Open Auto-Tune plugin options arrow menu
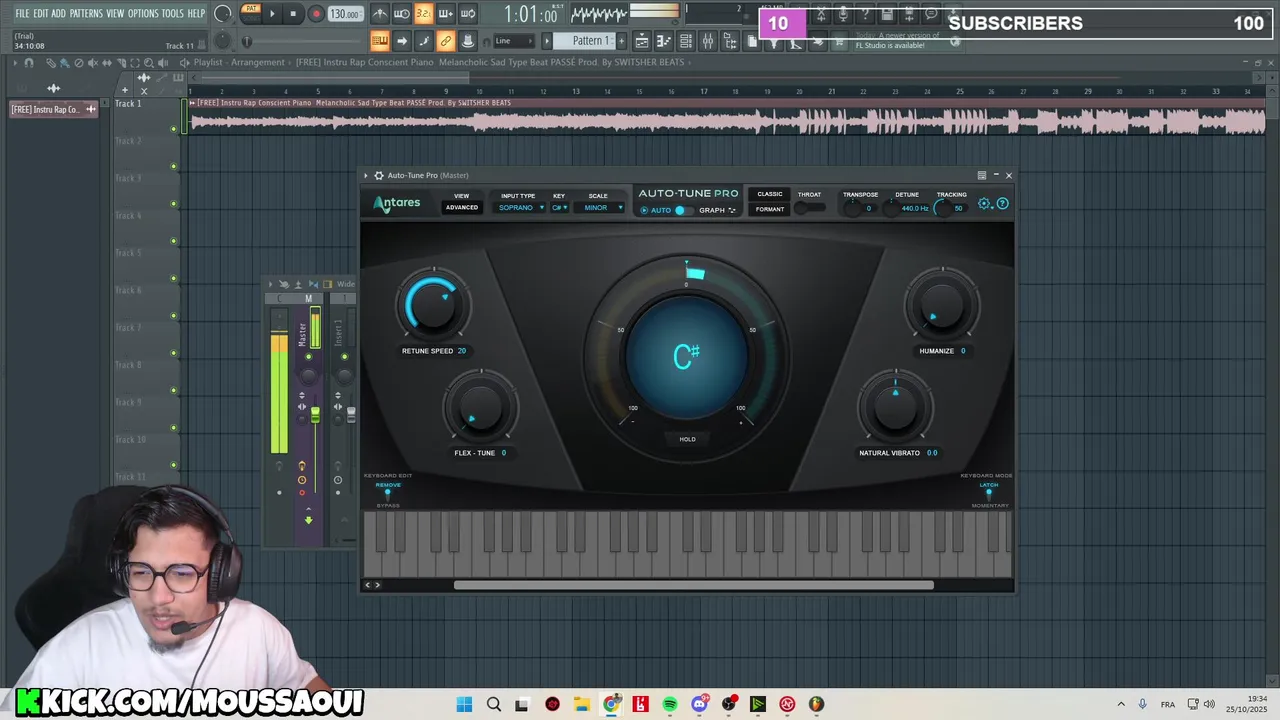Screen dimensions: 1280x720 (x=366, y=175)
